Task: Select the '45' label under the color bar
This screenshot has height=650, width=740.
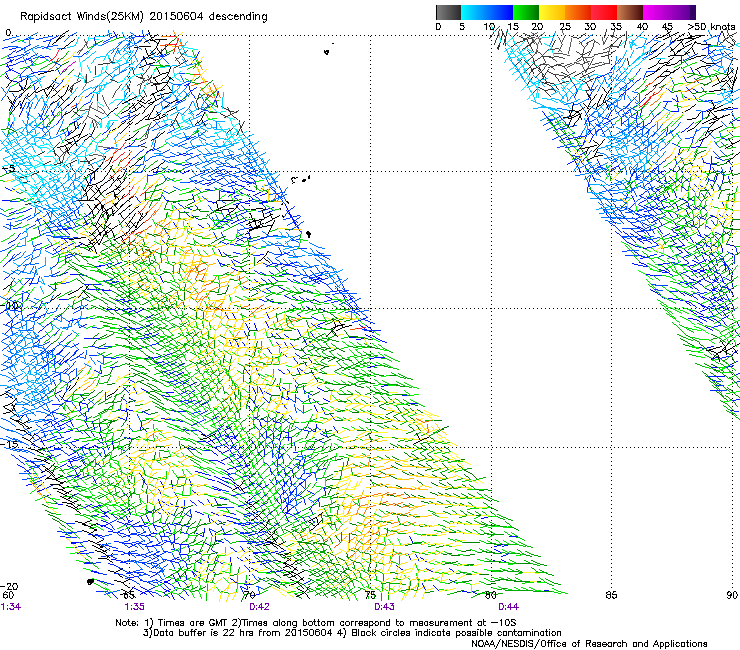Action: 667,26
